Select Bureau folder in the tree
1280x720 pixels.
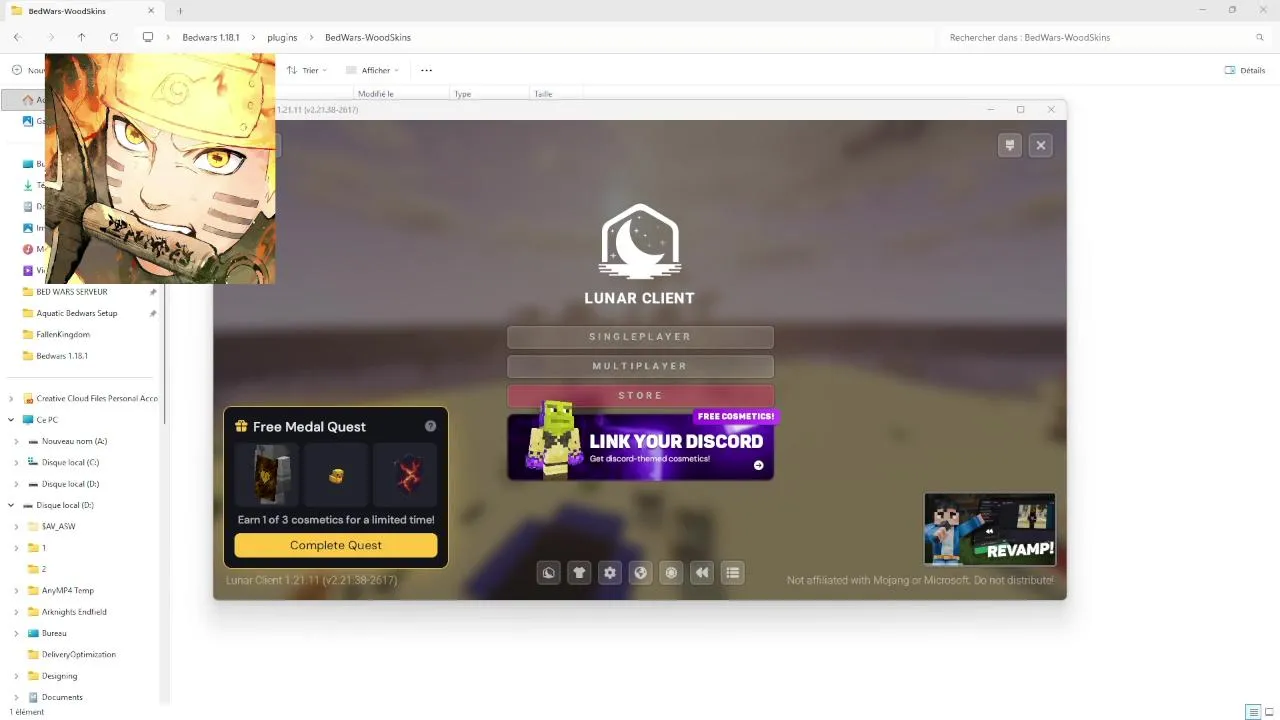(x=54, y=633)
